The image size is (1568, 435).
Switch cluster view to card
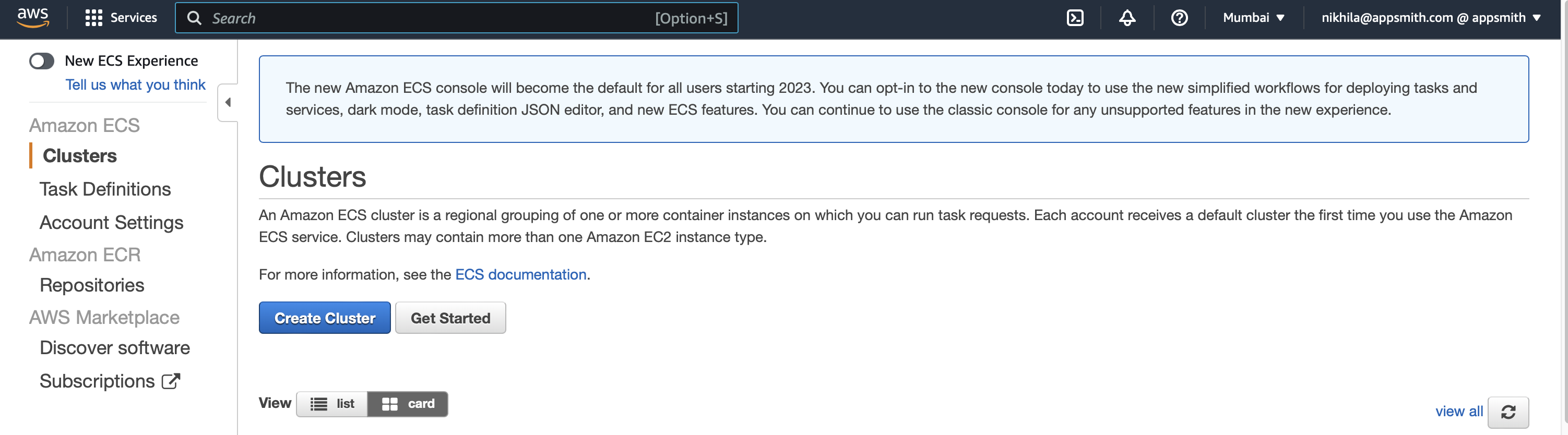coord(408,403)
